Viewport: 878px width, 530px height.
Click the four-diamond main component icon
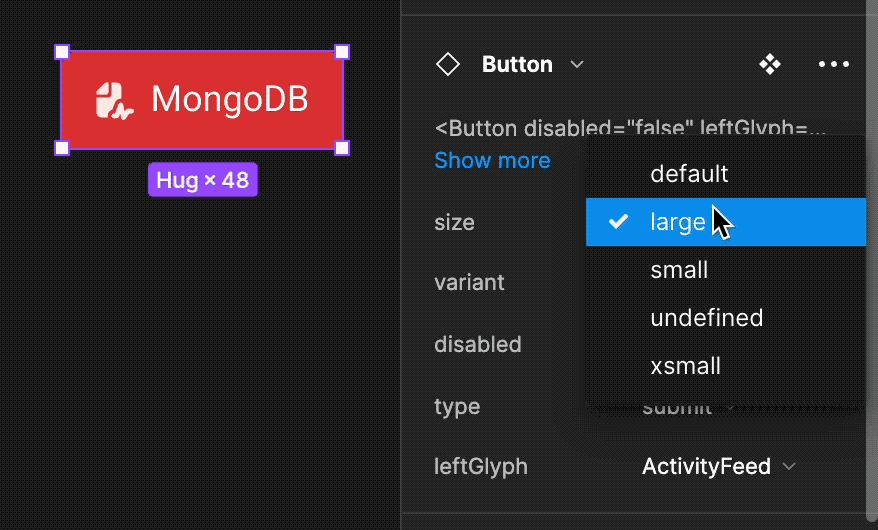pyautogui.click(x=770, y=65)
